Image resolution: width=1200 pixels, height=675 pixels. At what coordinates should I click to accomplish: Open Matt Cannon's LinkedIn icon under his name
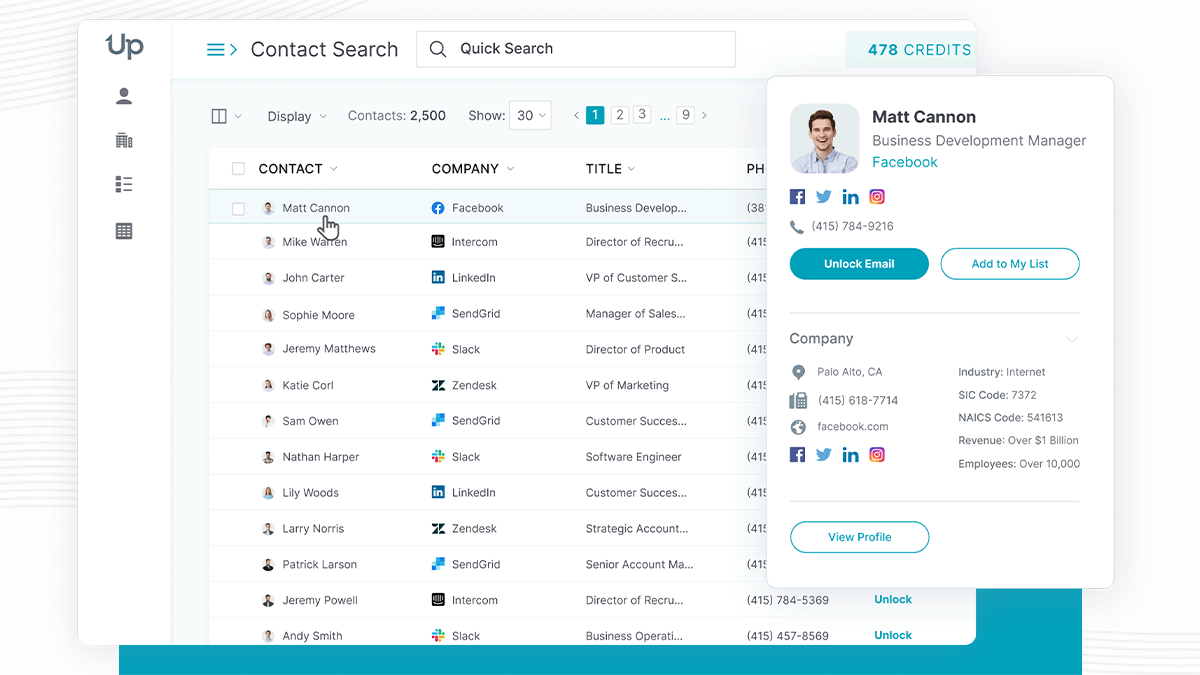(x=850, y=197)
